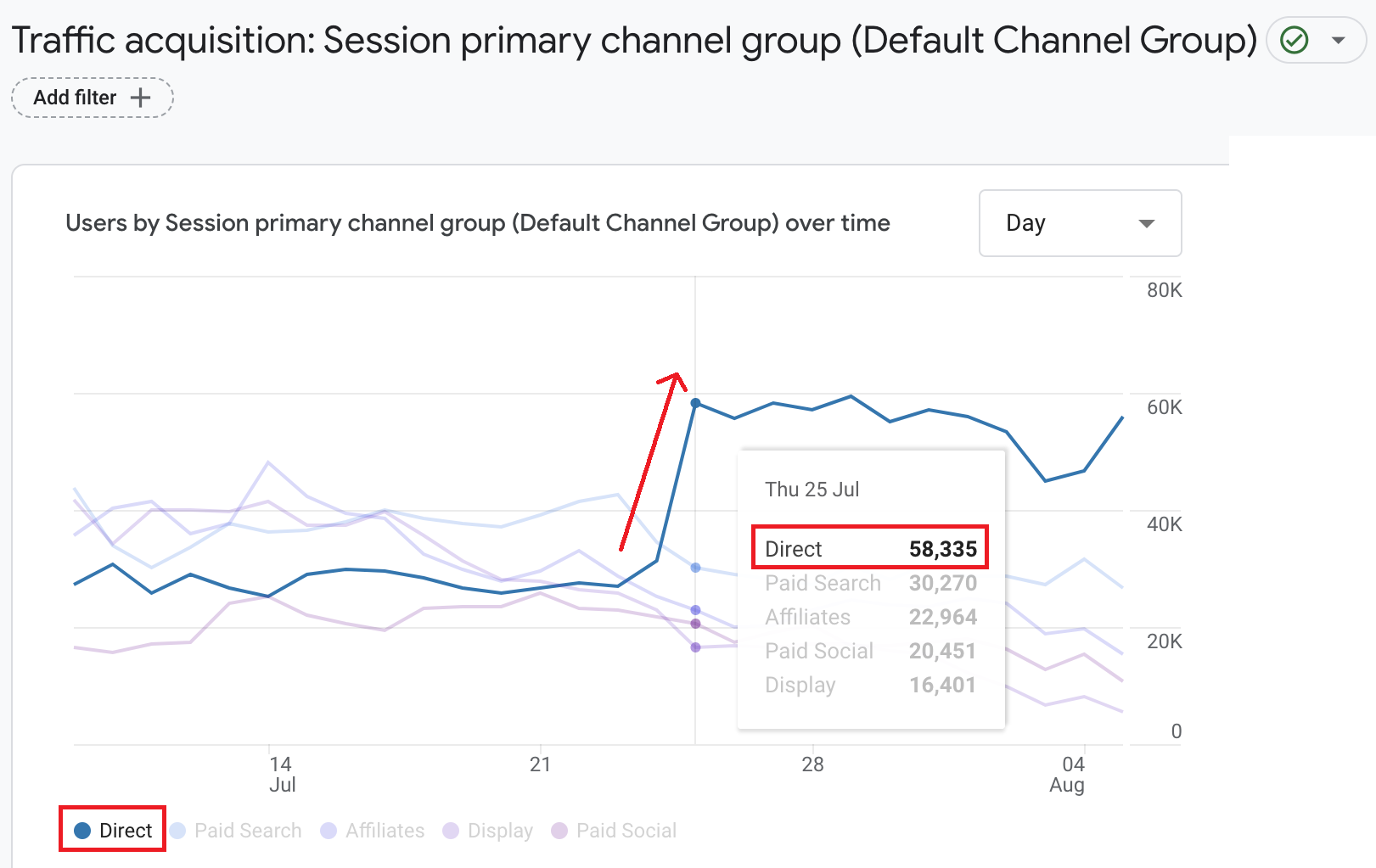The width and height of the screenshot is (1376, 868).
Task: Open the Day granularity dropdown
Action: pos(1079,223)
